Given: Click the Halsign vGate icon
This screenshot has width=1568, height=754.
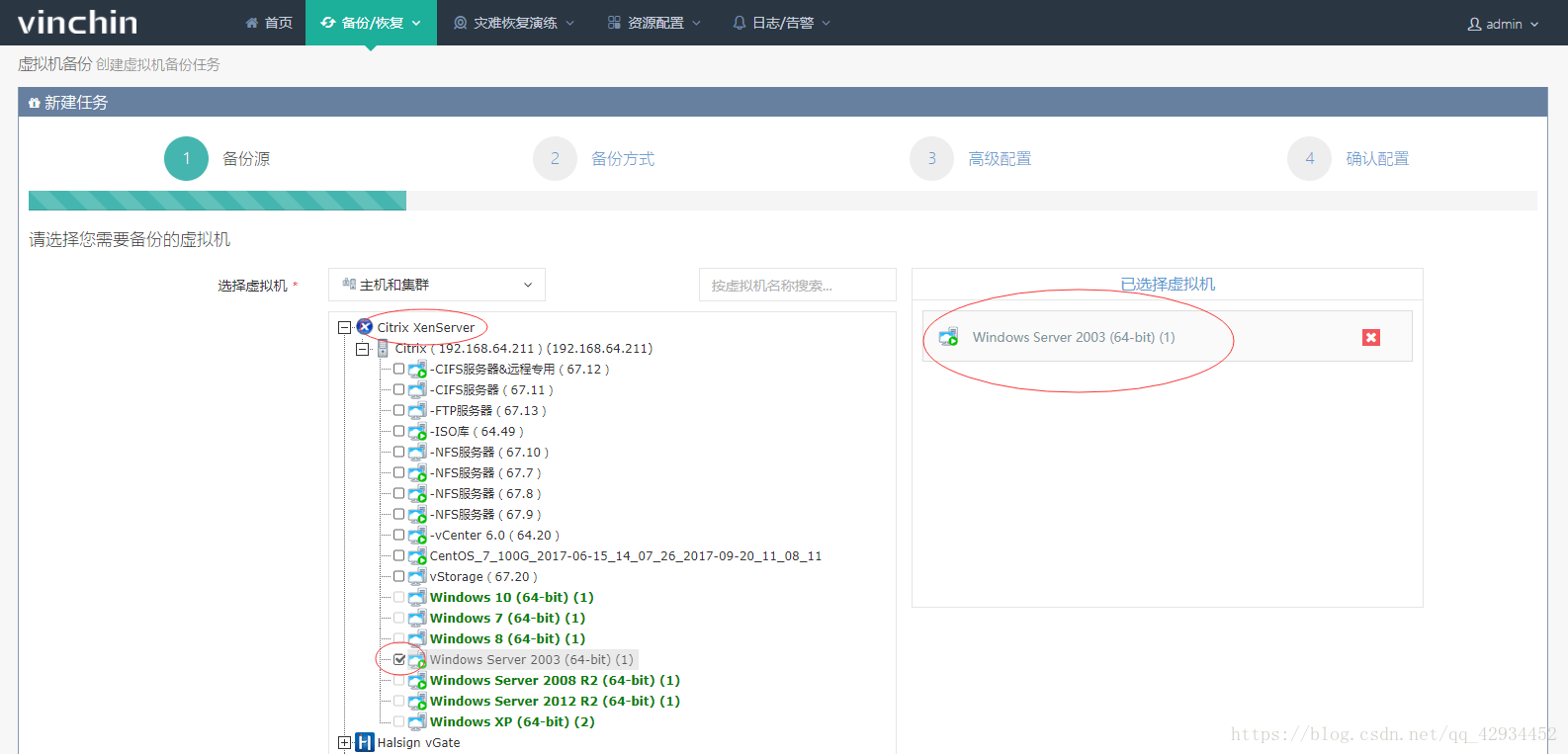Looking at the screenshot, I should tap(364, 742).
